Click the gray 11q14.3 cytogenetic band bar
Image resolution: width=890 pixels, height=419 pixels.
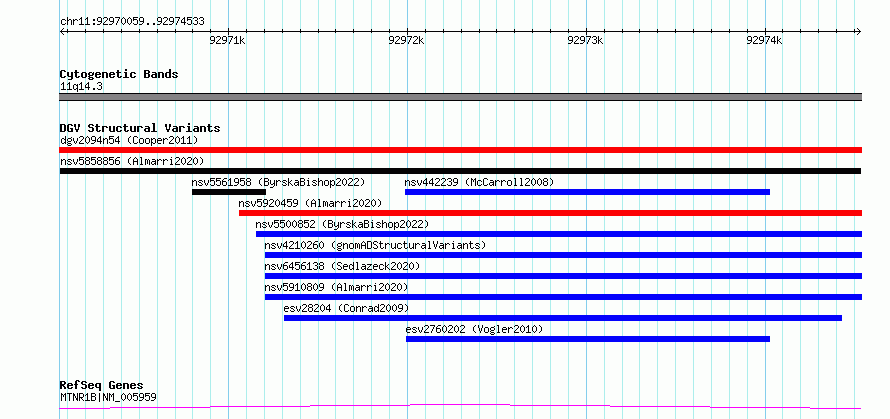[461, 97]
